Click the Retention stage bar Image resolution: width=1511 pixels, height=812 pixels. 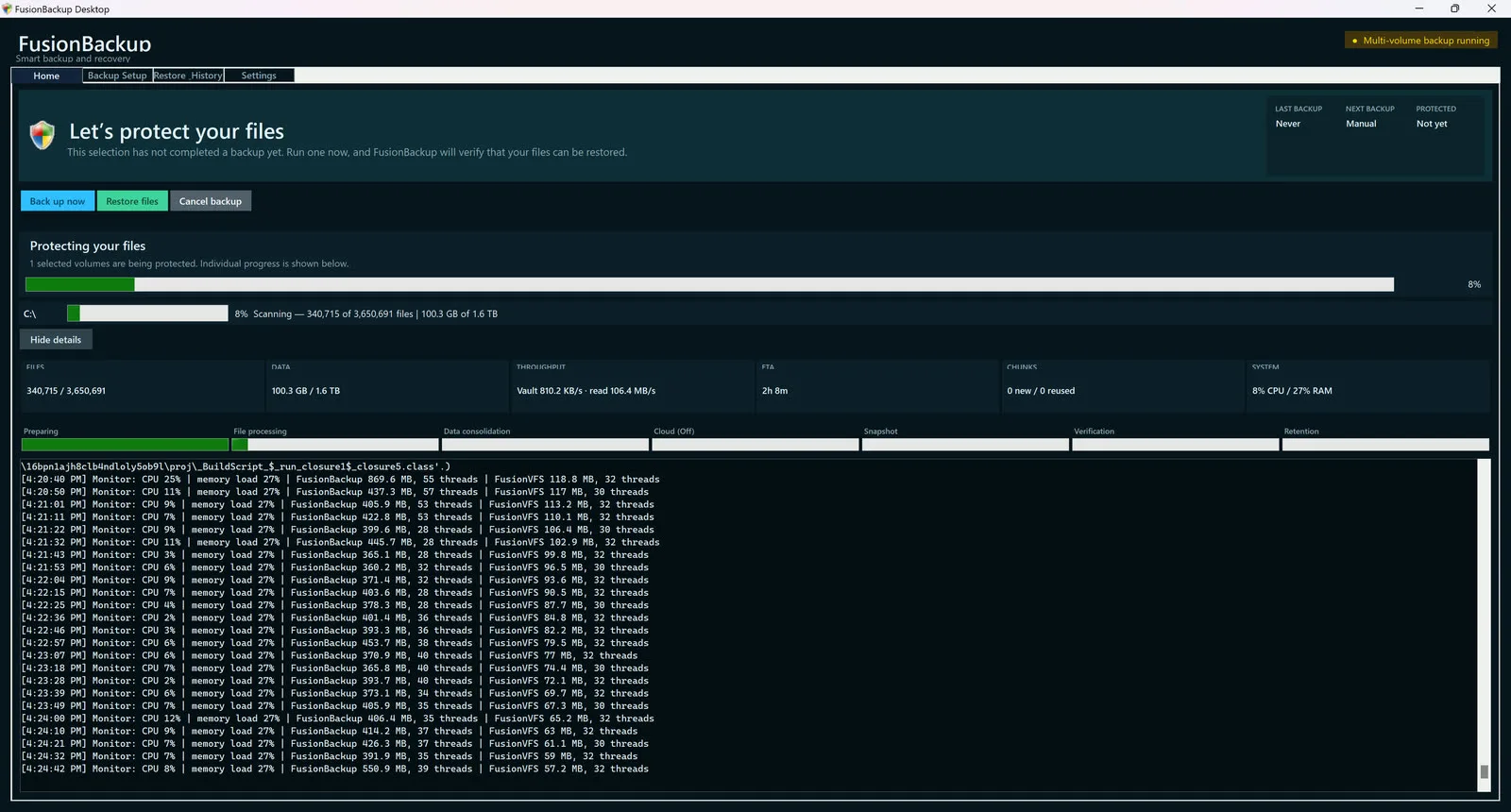1385,445
